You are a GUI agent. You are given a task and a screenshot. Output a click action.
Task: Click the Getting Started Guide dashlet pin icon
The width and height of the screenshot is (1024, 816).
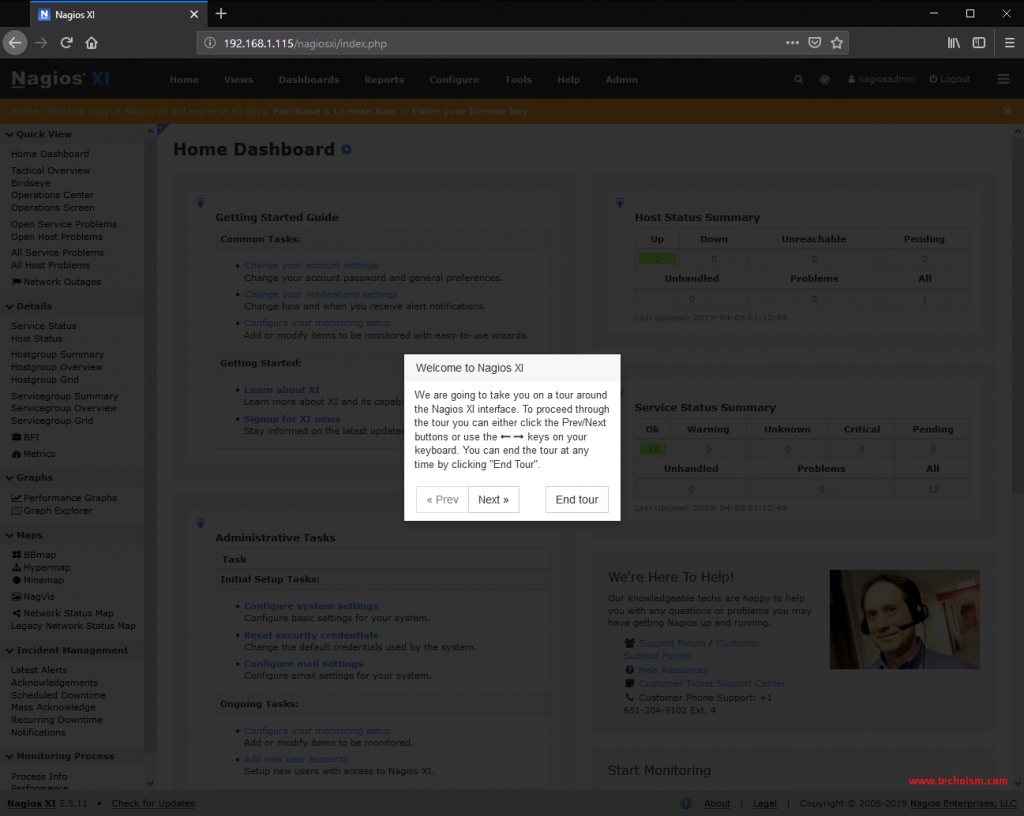click(x=200, y=203)
